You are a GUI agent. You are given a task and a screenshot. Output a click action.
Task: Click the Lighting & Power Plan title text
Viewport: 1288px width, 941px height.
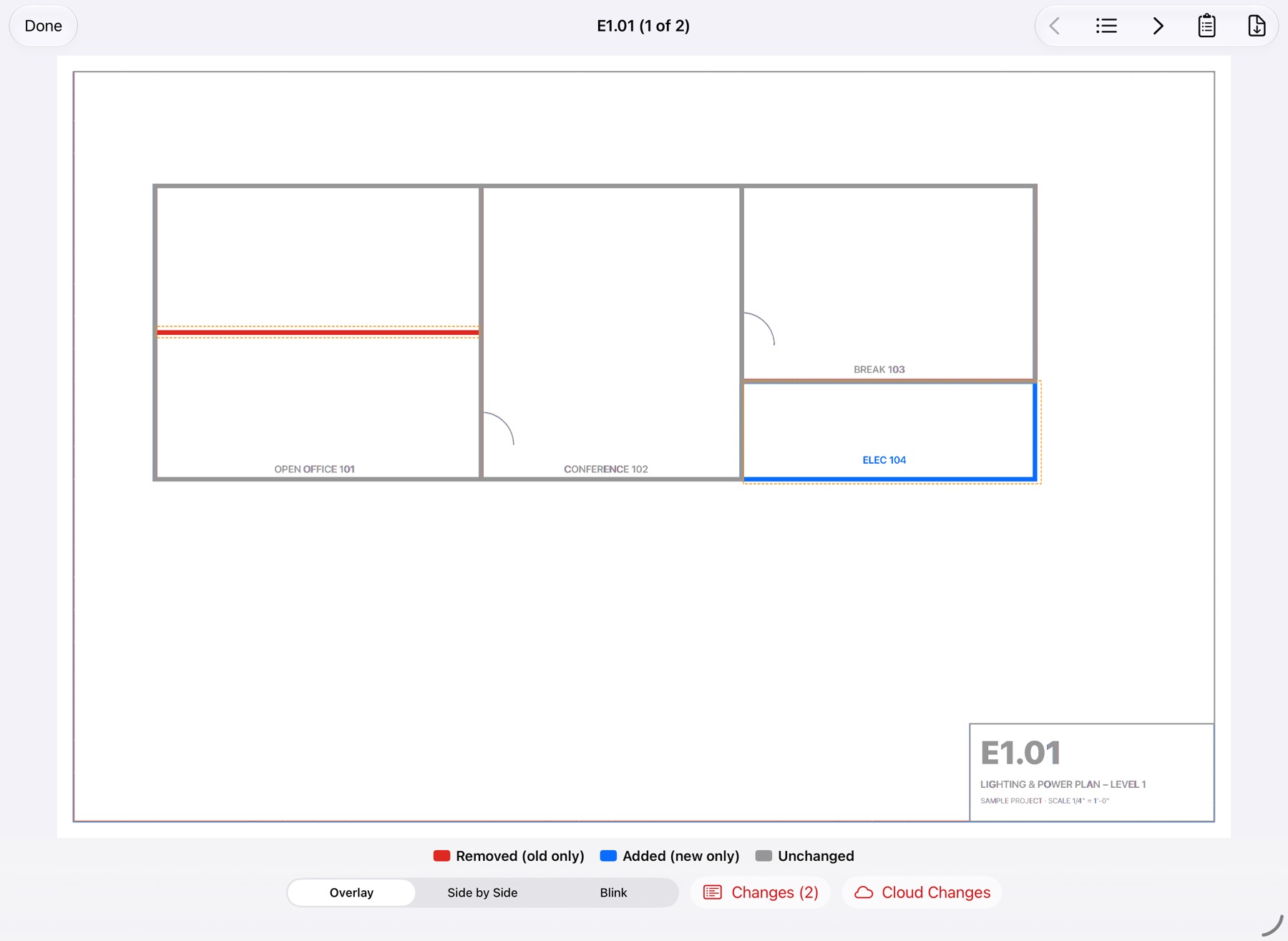tap(1063, 784)
